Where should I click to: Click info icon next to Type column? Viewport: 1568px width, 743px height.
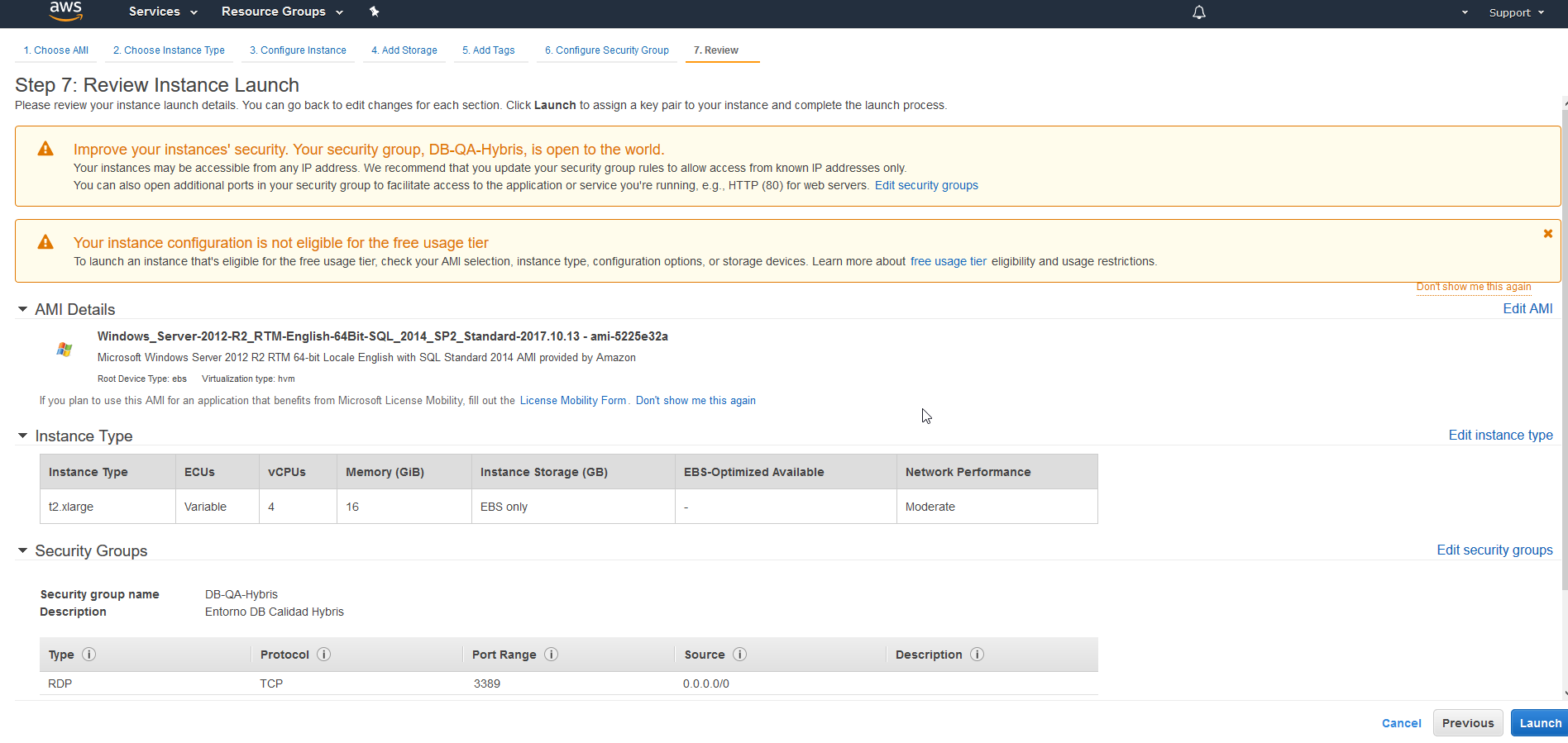click(x=89, y=655)
